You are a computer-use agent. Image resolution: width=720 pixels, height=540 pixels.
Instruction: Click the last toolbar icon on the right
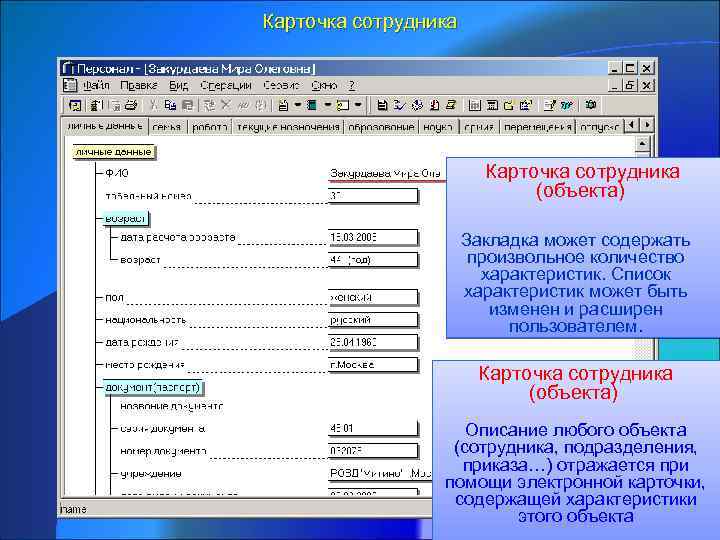coord(591,106)
